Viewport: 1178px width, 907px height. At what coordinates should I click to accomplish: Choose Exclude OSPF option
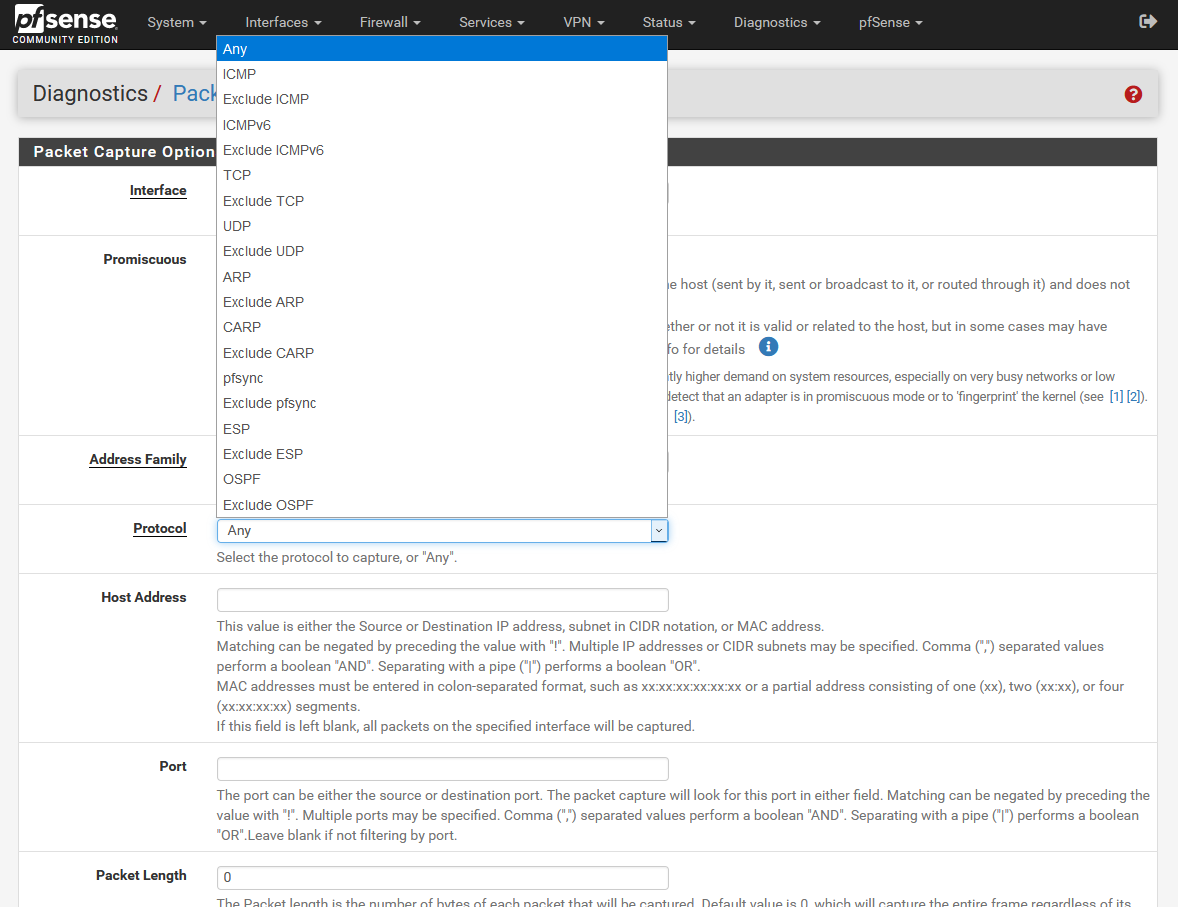(x=442, y=504)
